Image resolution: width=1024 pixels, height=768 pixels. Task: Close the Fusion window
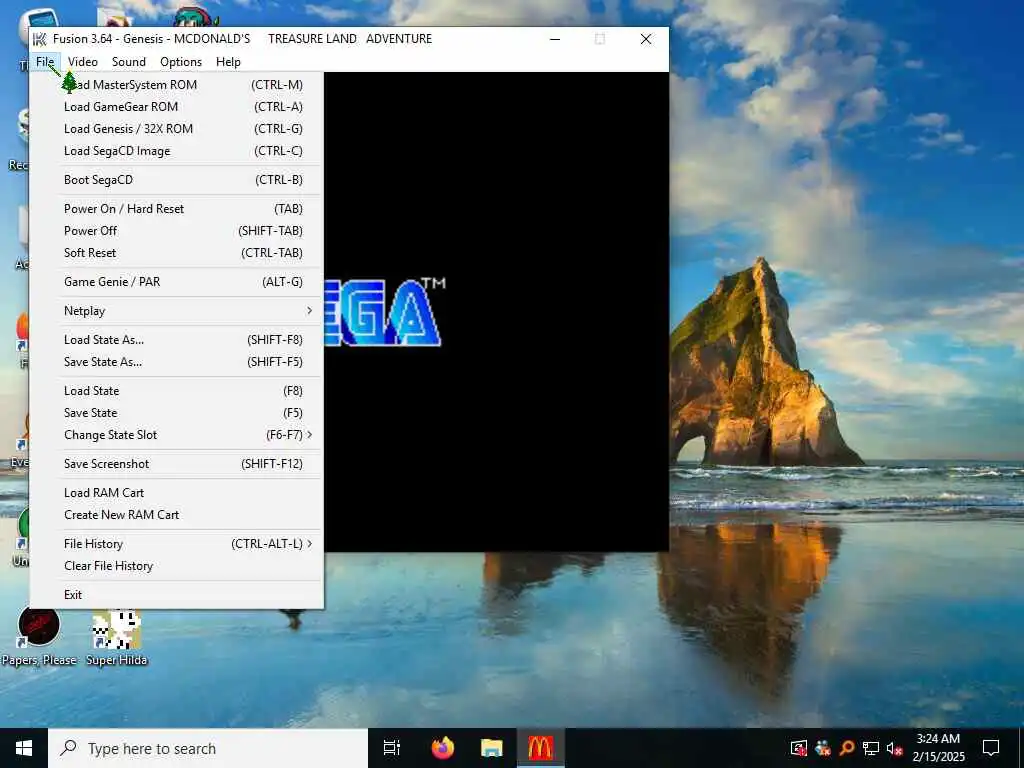tap(646, 39)
